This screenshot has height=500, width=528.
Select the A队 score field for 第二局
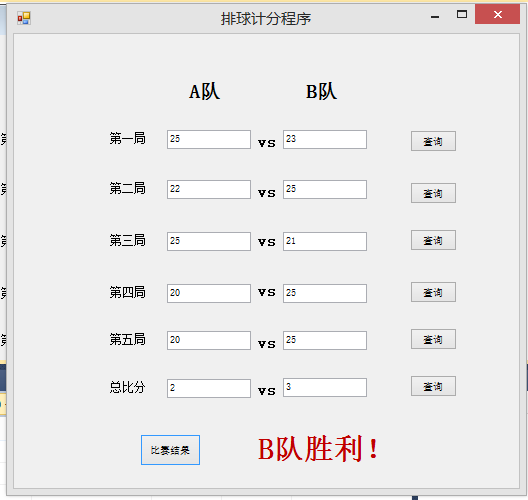(209, 189)
